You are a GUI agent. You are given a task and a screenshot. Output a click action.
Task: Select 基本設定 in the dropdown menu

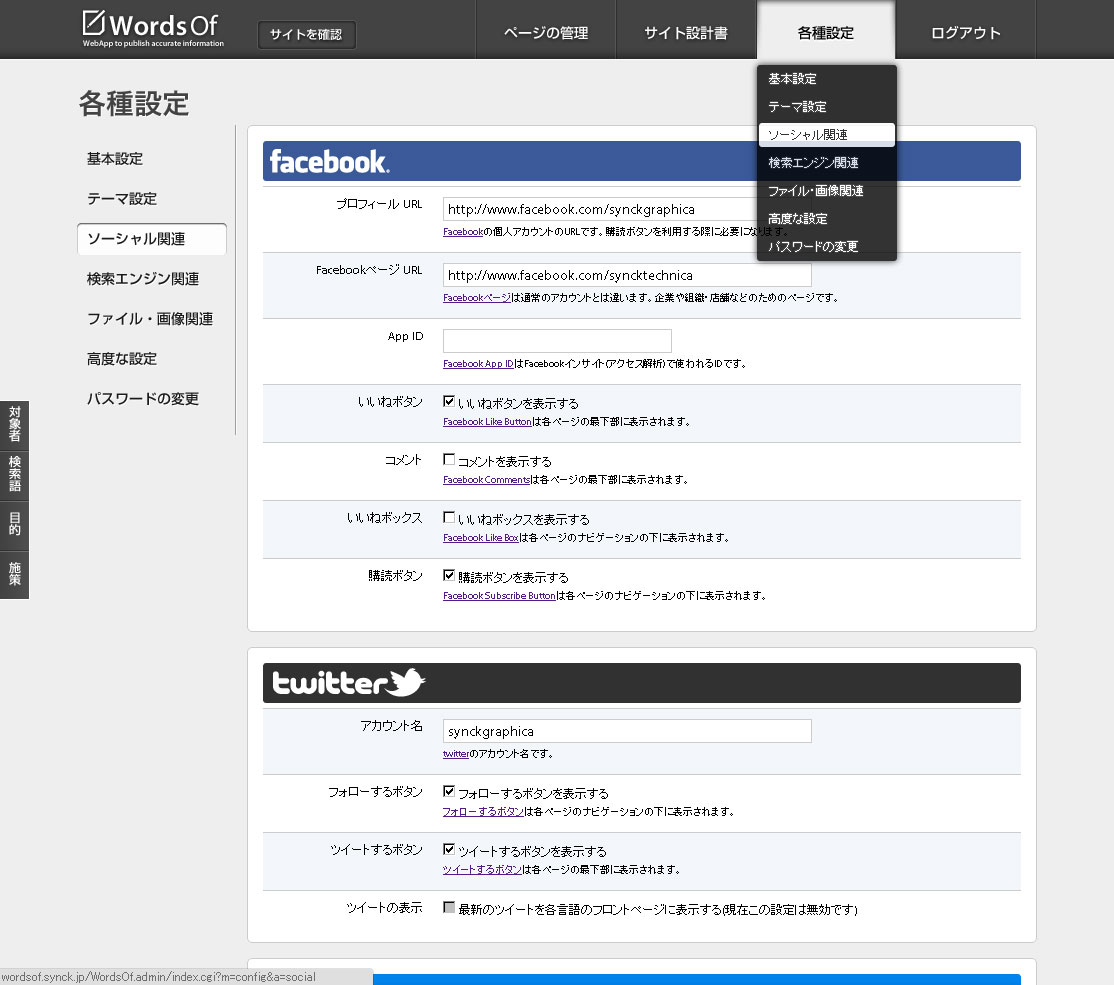pos(827,79)
